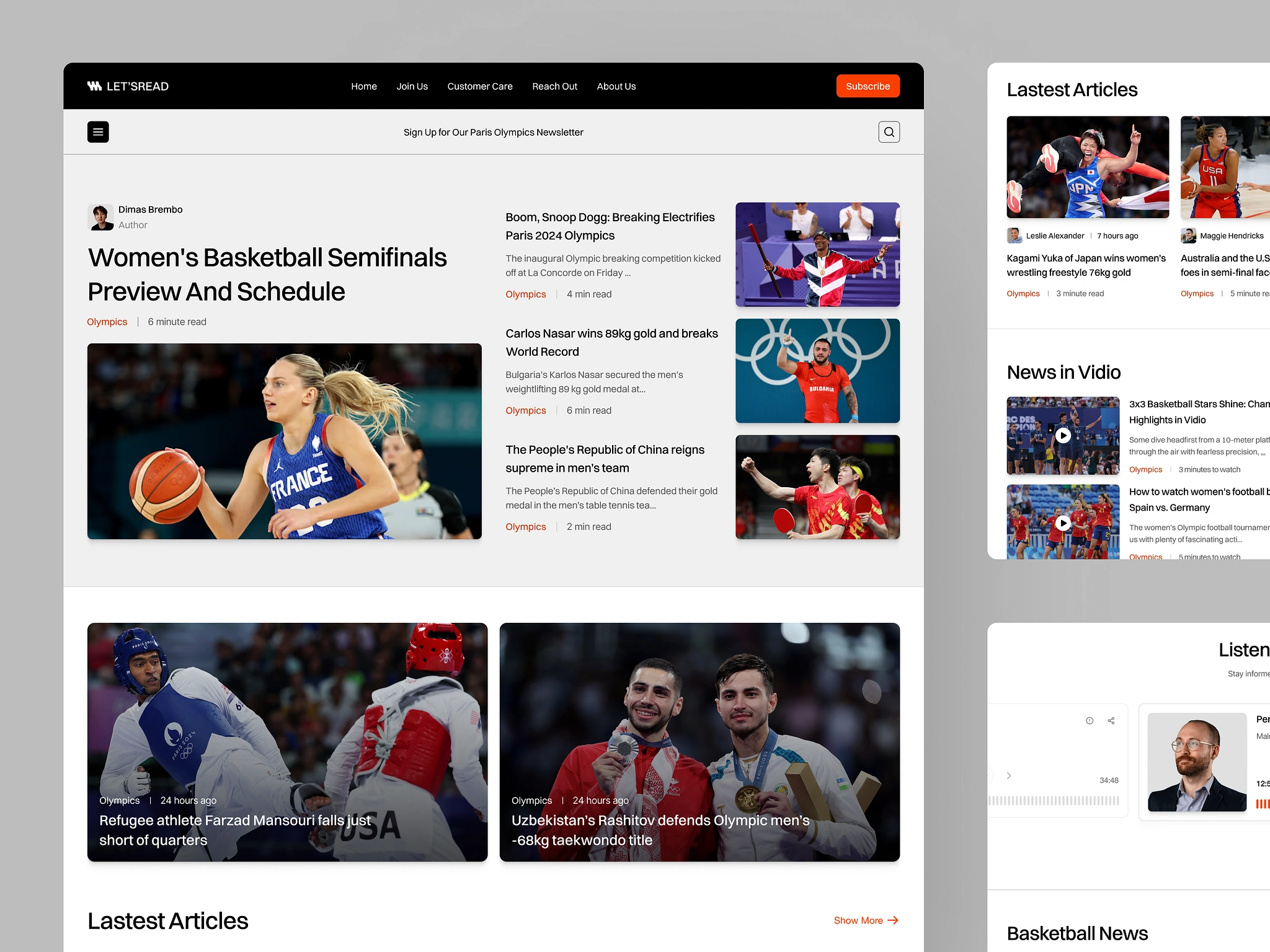Open Kagami Yuka of Japan wins title

tap(1086, 265)
